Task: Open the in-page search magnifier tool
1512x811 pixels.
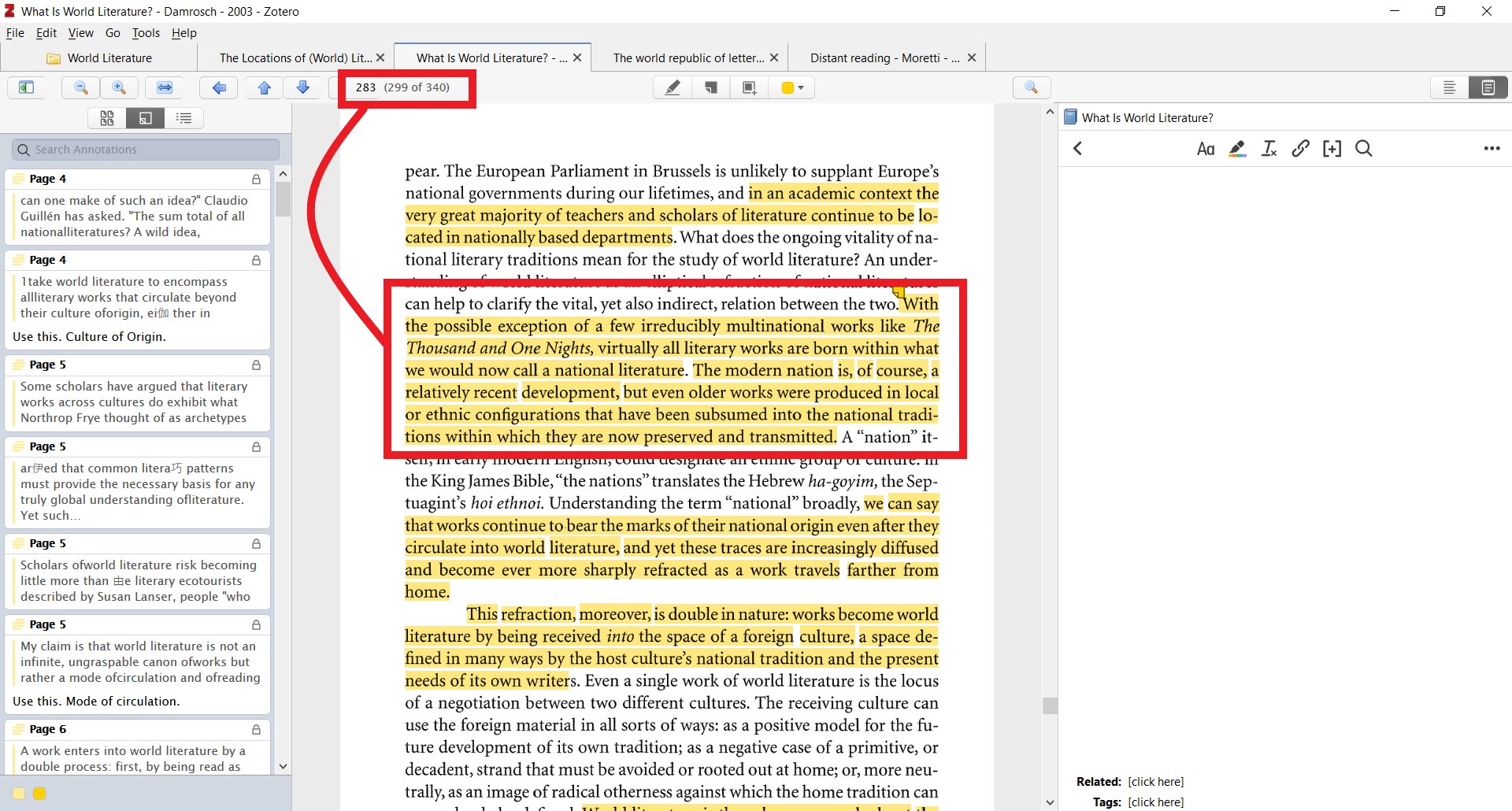Action: [1031, 87]
